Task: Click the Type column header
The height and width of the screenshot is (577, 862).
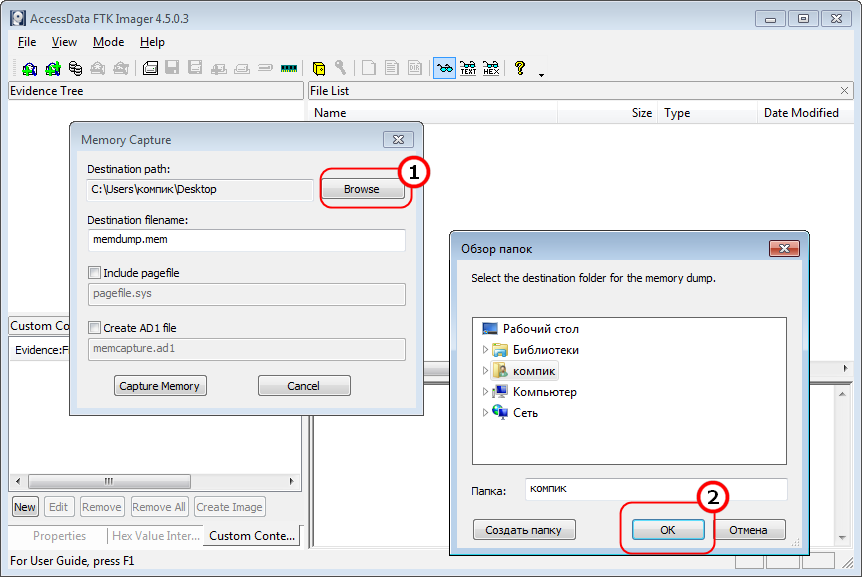Action: click(x=708, y=113)
